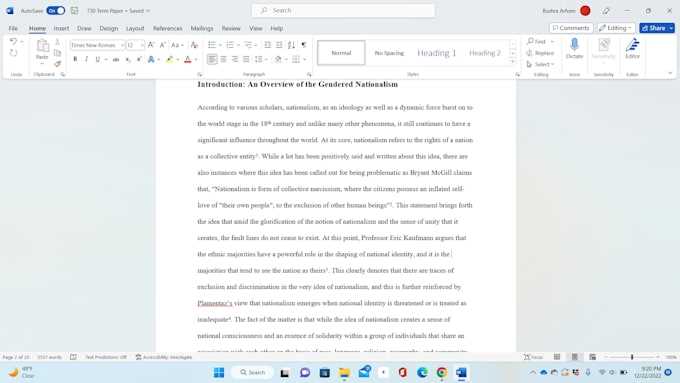Viewport: 680px width, 383px height.
Task: Apply the Heading 1 style
Action: pos(436,53)
